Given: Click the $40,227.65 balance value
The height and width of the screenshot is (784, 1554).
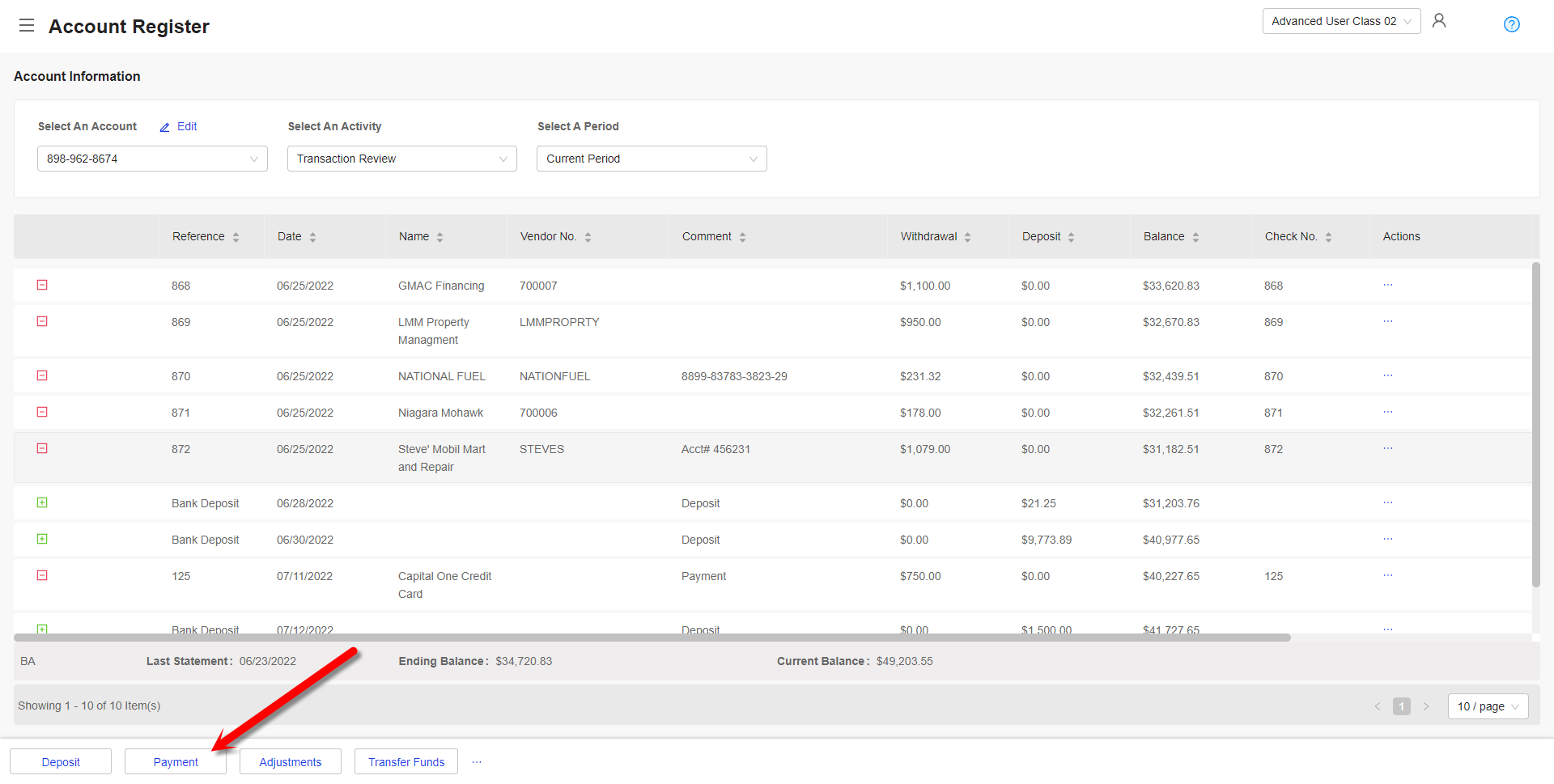Looking at the screenshot, I should pyautogui.click(x=1171, y=576).
